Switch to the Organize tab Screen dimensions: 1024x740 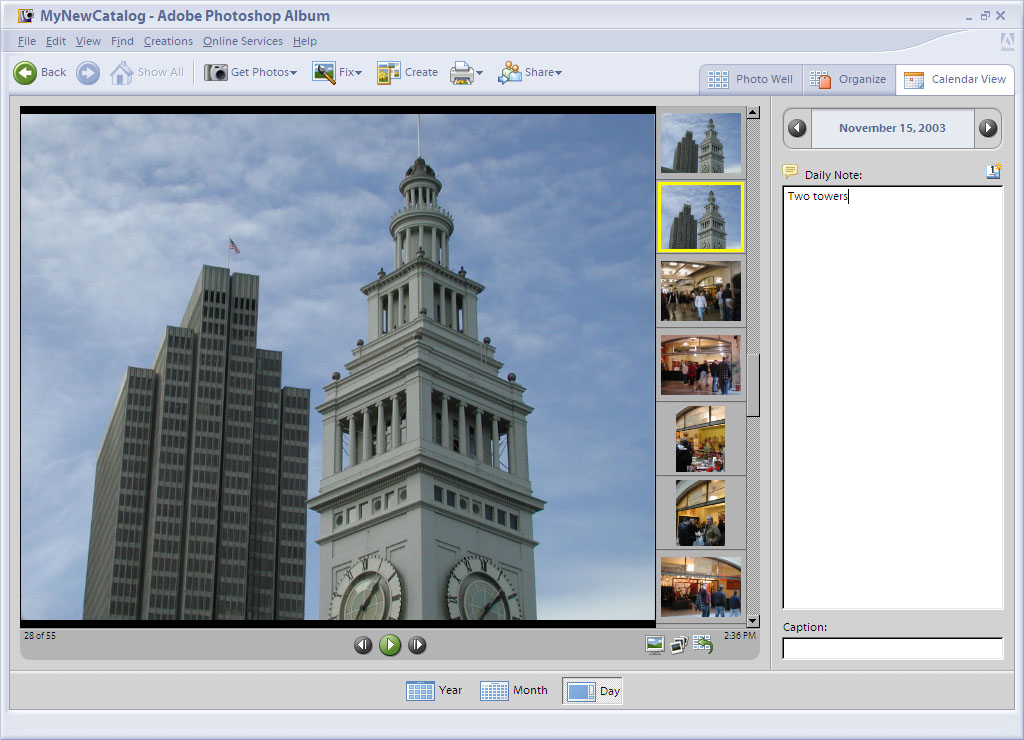pyautogui.click(x=848, y=79)
